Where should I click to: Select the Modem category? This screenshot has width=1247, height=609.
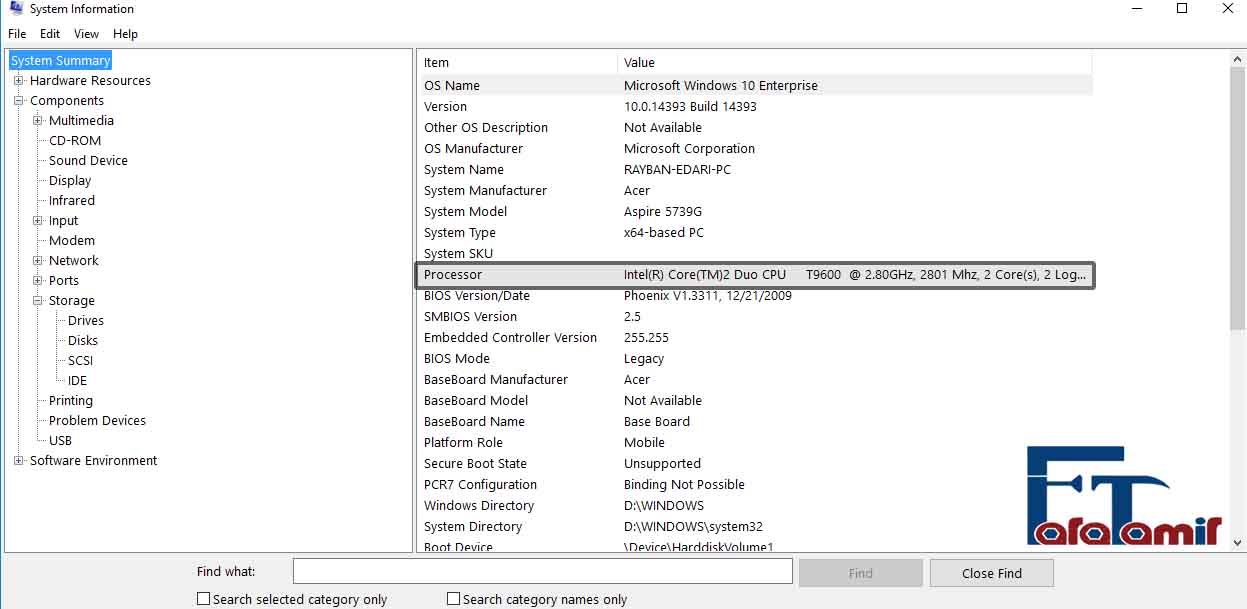(72, 241)
